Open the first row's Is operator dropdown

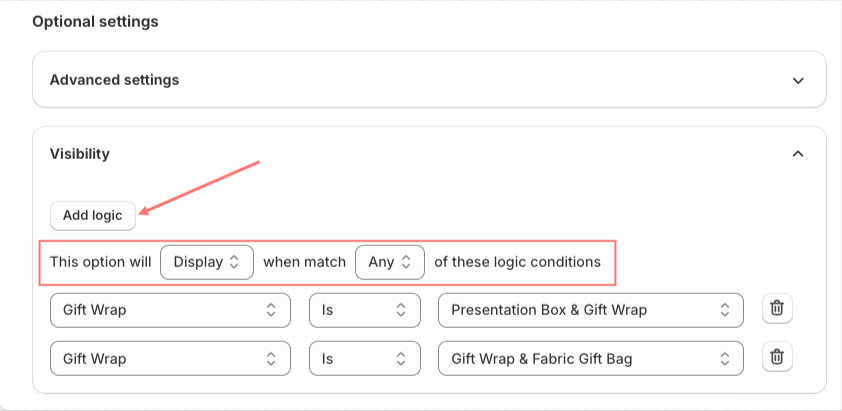(365, 310)
